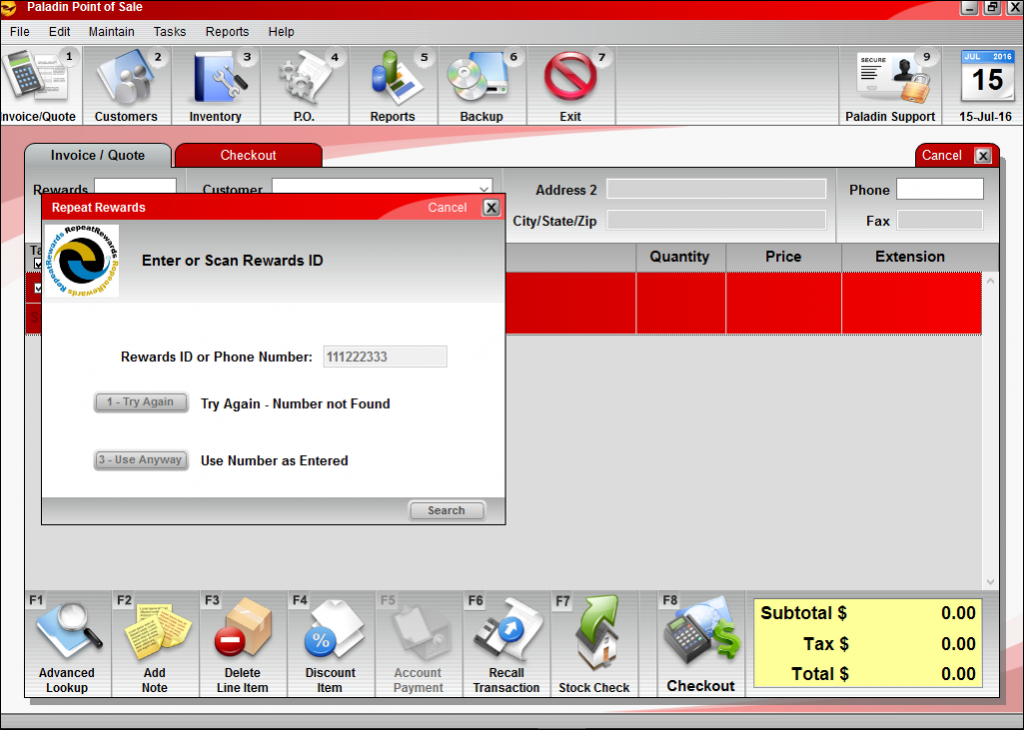Click the Fax field

940,220
